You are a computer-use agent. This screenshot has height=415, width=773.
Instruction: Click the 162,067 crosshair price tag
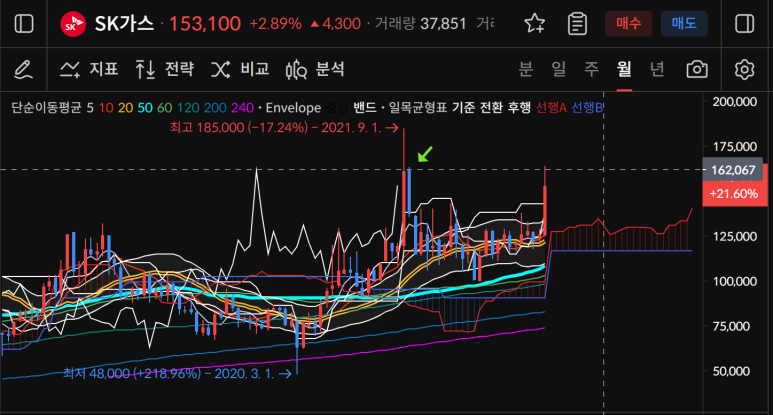click(x=732, y=170)
